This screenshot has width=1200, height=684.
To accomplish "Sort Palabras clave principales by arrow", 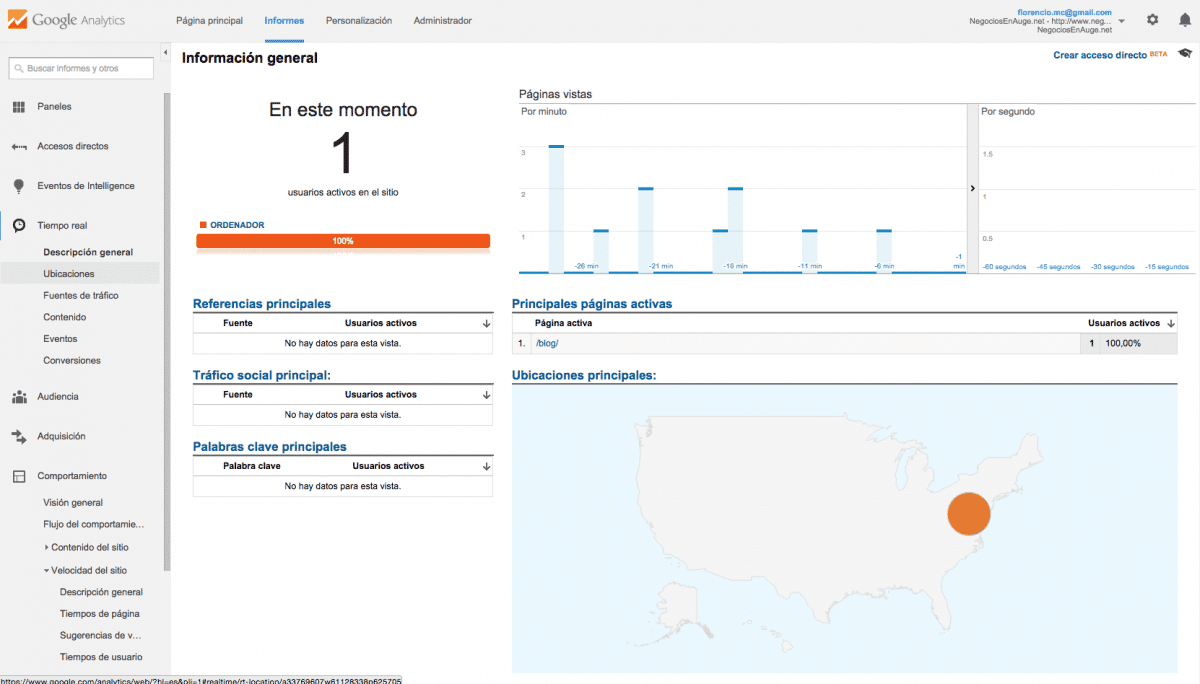I will (486, 466).
